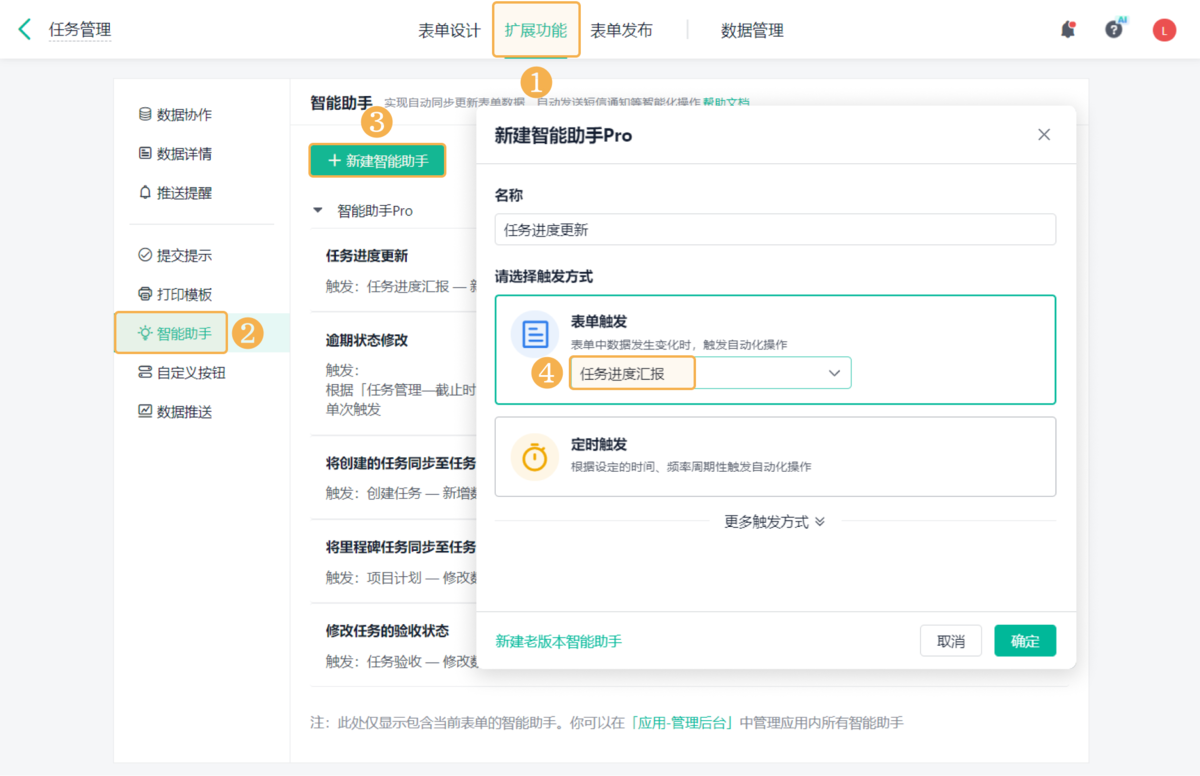Expand 更多触发方式 options
1200x776 pixels.
click(x=775, y=522)
